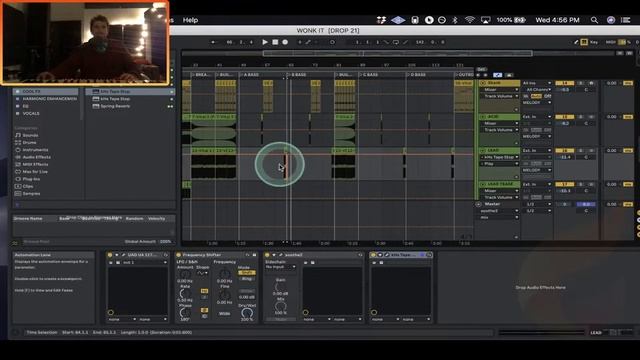Open LEAD track Ext. In dropdown
This screenshot has height=360, width=640.
tap(536, 151)
